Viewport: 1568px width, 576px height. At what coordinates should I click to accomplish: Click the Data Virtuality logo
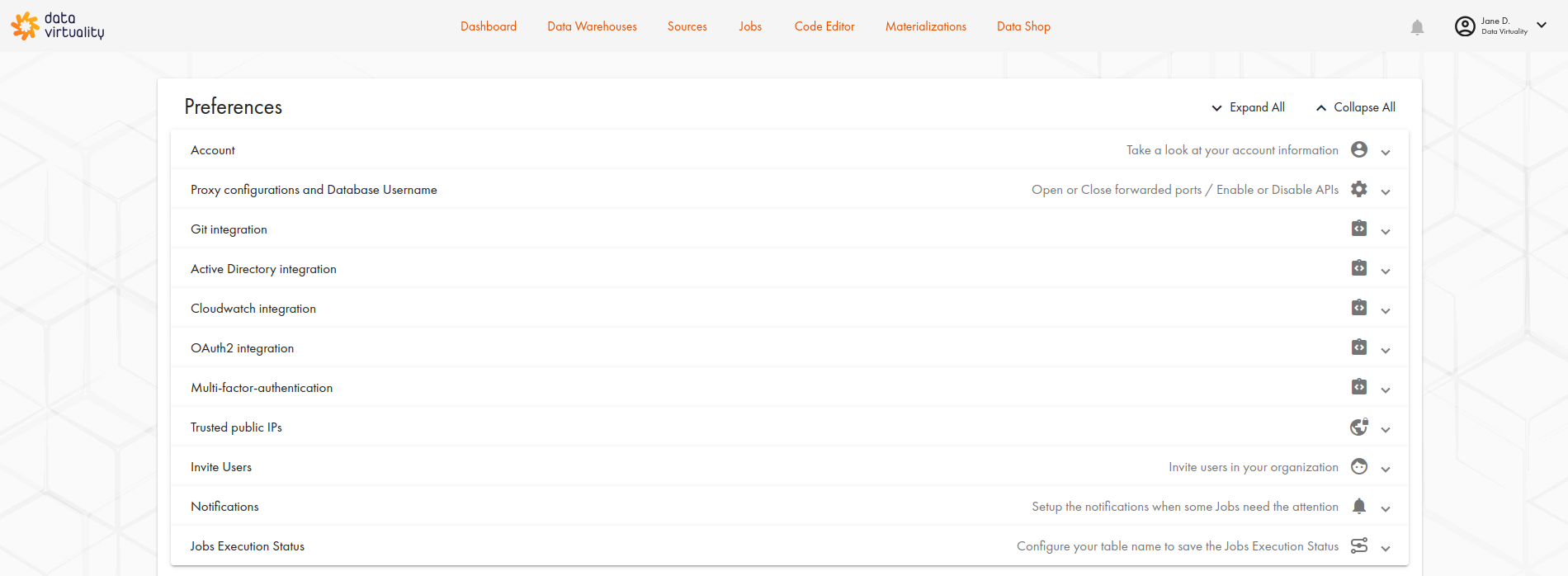click(x=58, y=26)
